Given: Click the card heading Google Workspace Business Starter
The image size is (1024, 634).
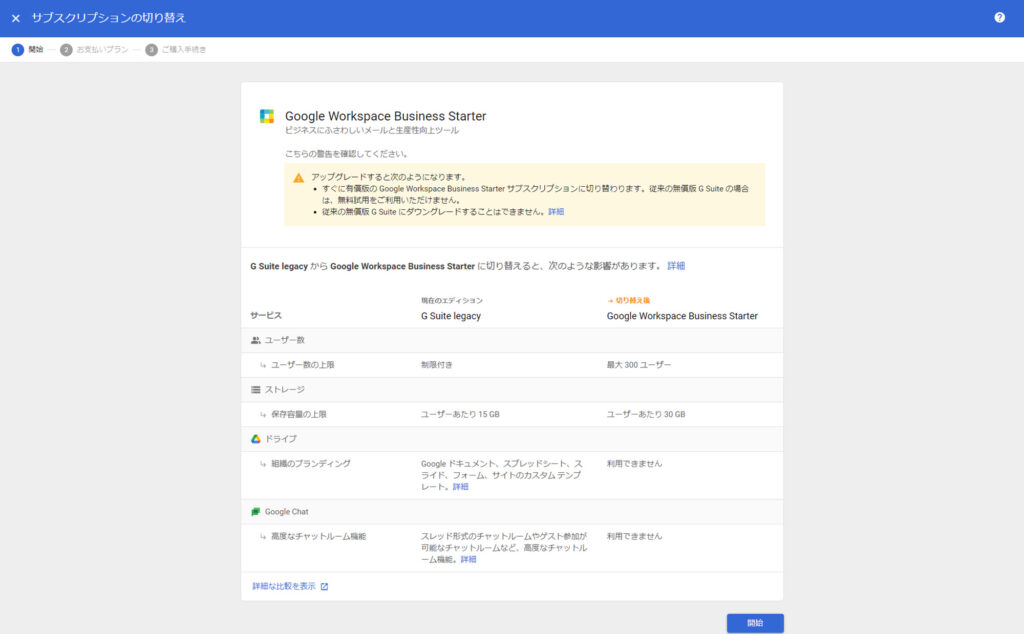Looking at the screenshot, I should 385,116.
